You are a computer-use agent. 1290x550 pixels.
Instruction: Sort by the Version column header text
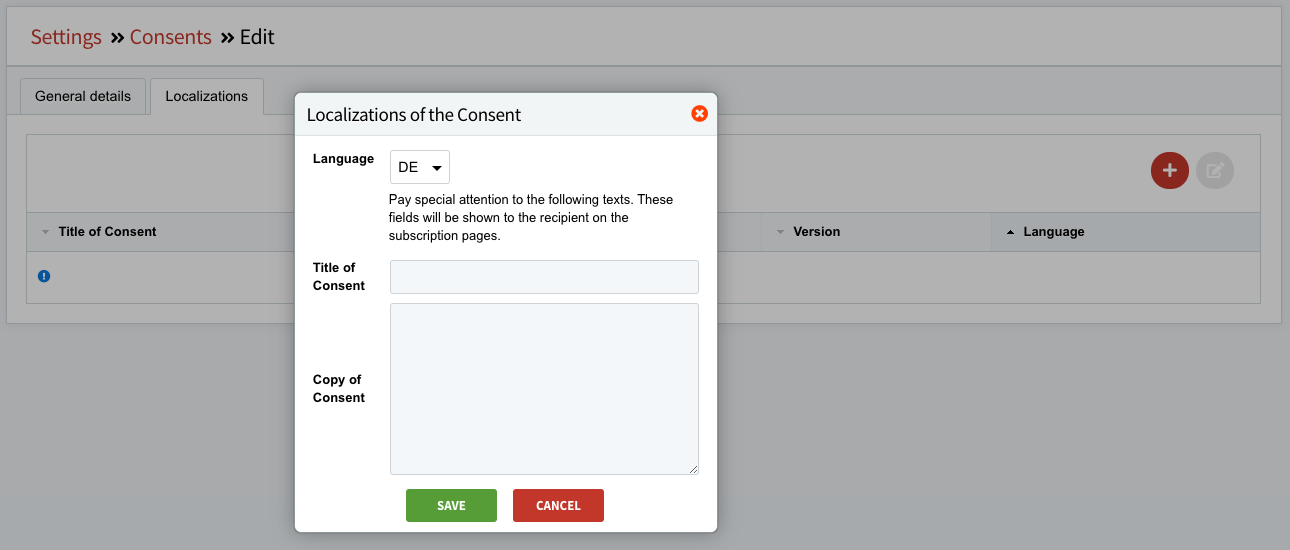(816, 232)
